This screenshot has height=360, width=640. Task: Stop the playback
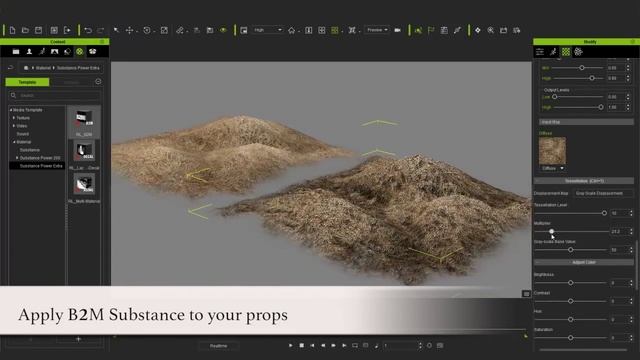[x=302, y=345]
